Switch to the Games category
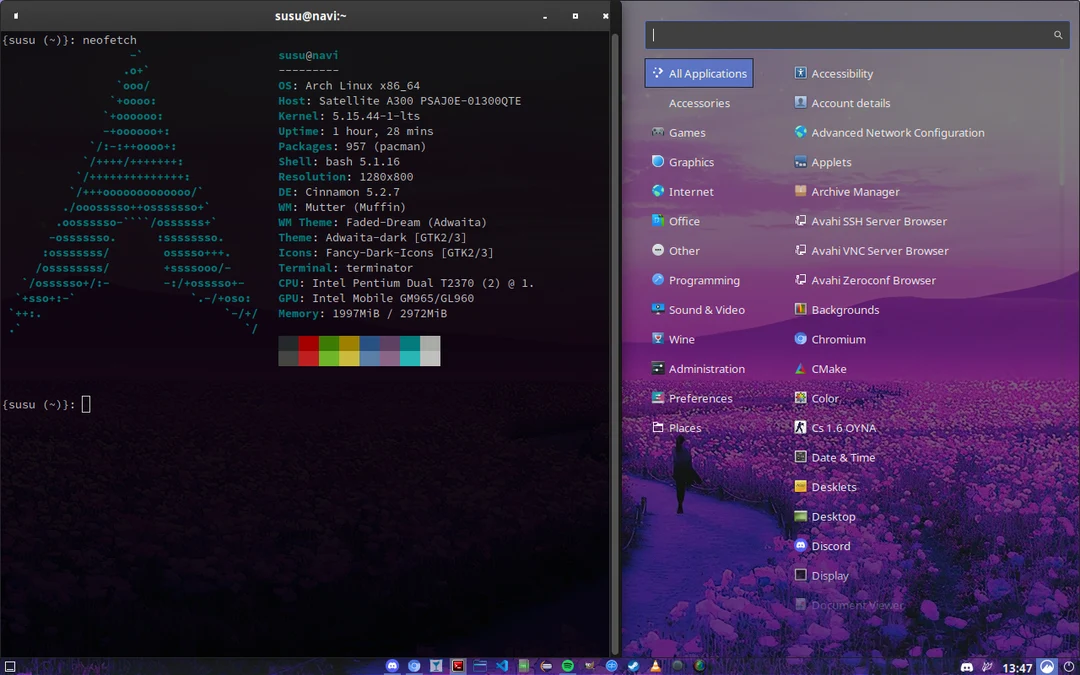This screenshot has height=675, width=1080. (685, 132)
